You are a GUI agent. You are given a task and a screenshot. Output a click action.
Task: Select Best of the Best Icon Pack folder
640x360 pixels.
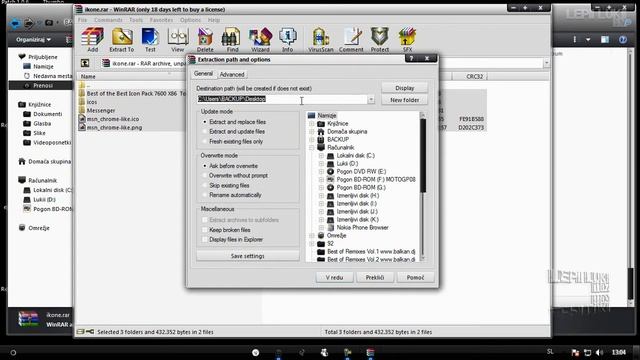tap(132, 93)
